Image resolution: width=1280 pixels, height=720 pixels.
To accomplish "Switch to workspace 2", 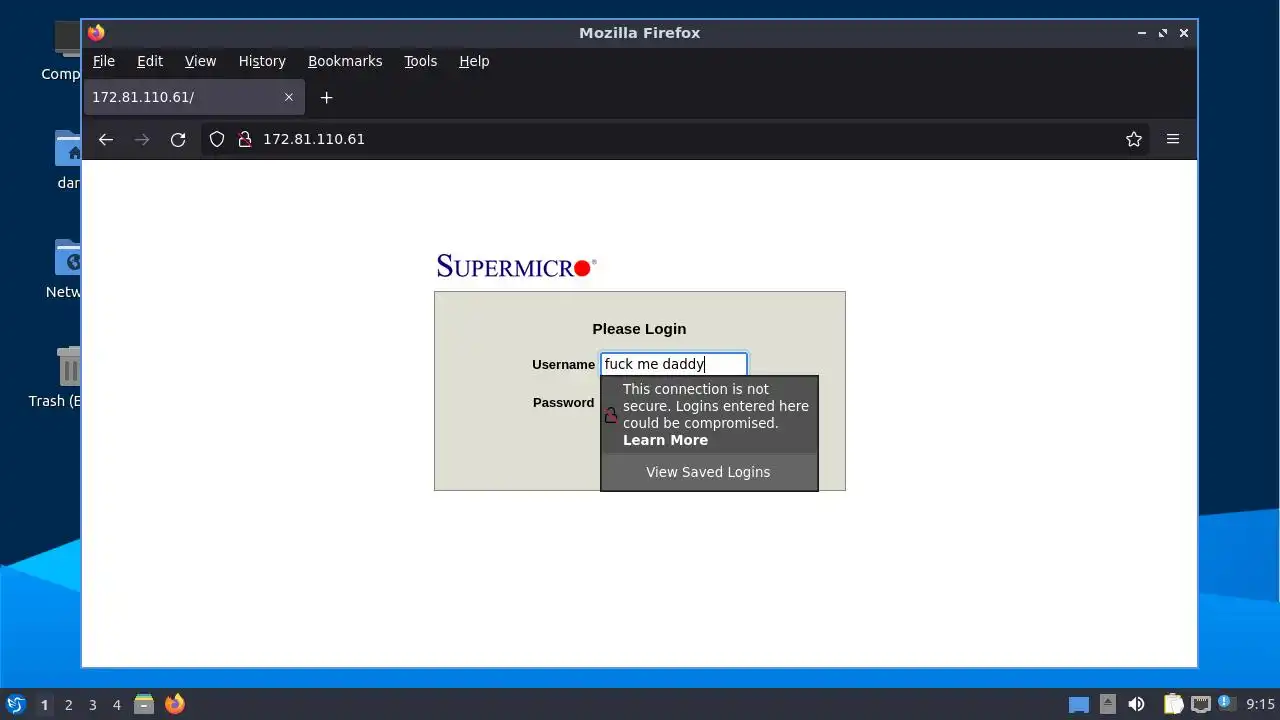I will 68,705.
